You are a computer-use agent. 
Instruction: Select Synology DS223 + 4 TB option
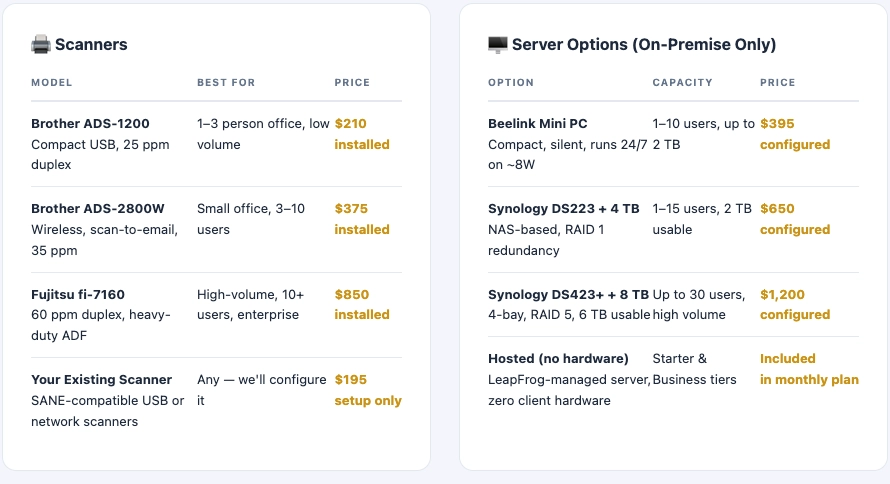click(x=564, y=209)
